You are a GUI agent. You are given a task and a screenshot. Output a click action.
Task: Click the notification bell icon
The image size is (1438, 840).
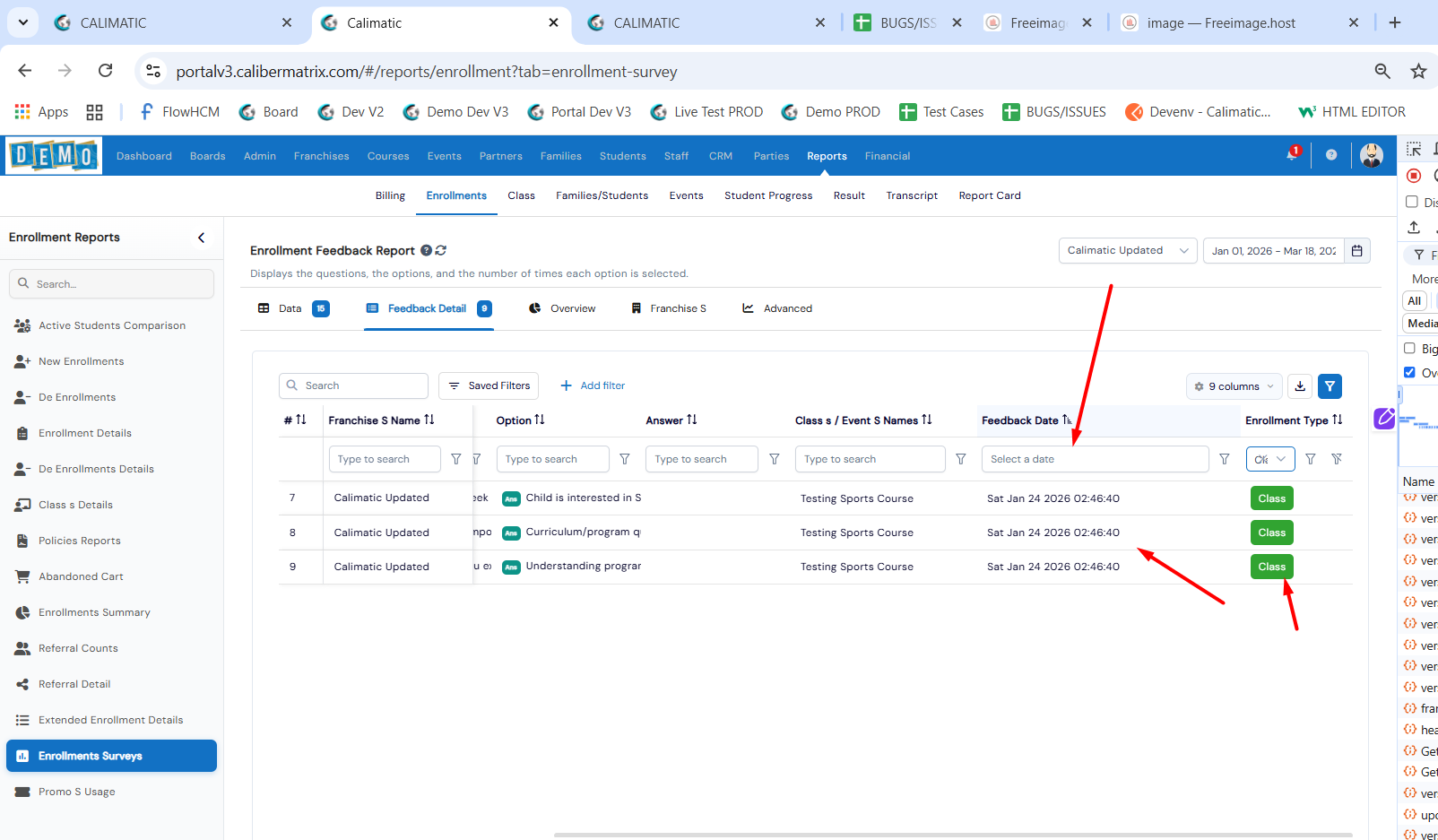[x=1292, y=155]
